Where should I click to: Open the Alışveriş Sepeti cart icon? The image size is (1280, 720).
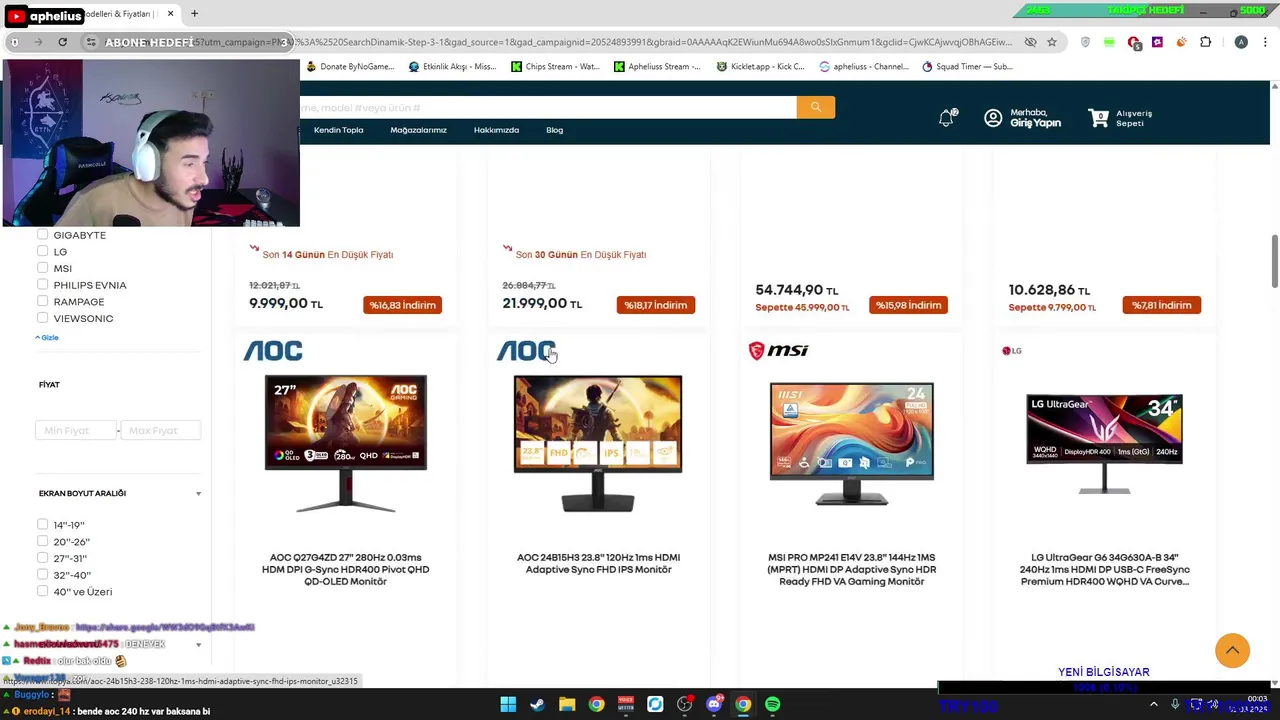click(1098, 118)
